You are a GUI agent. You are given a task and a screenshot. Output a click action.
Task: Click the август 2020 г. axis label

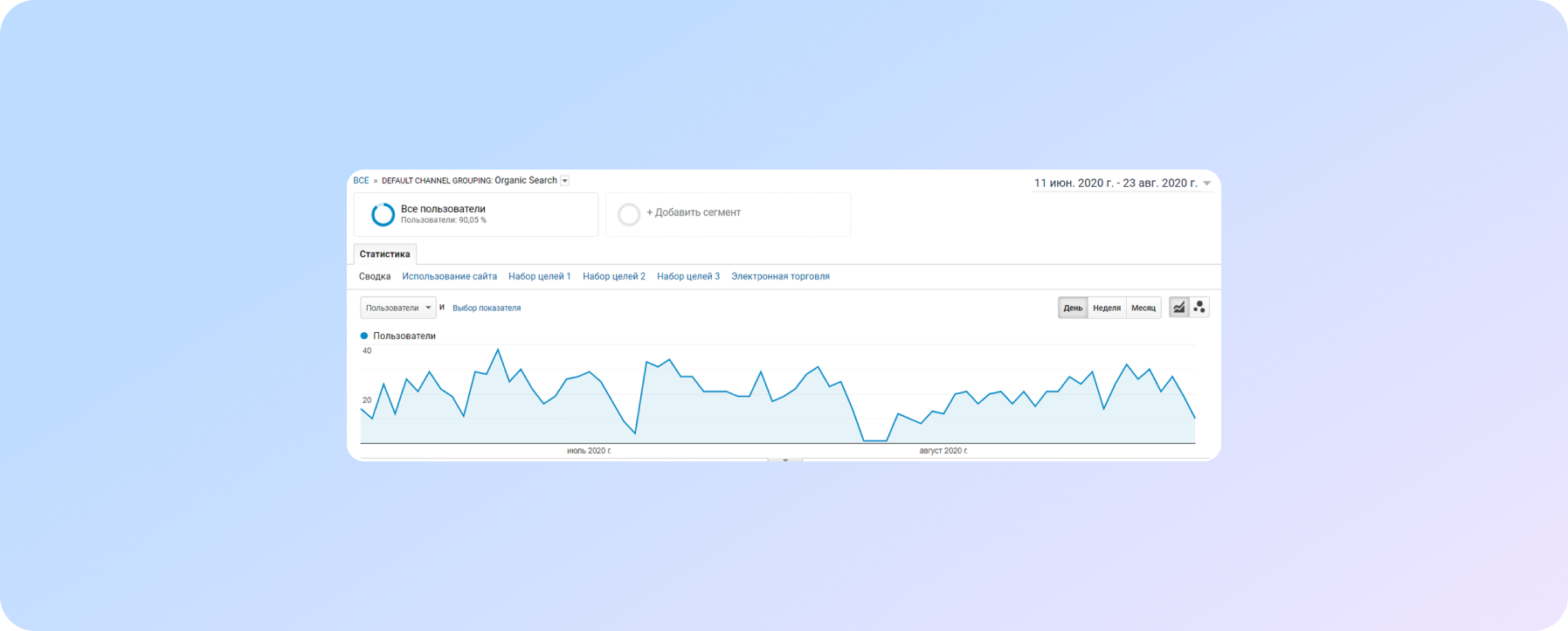tap(943, 451)
